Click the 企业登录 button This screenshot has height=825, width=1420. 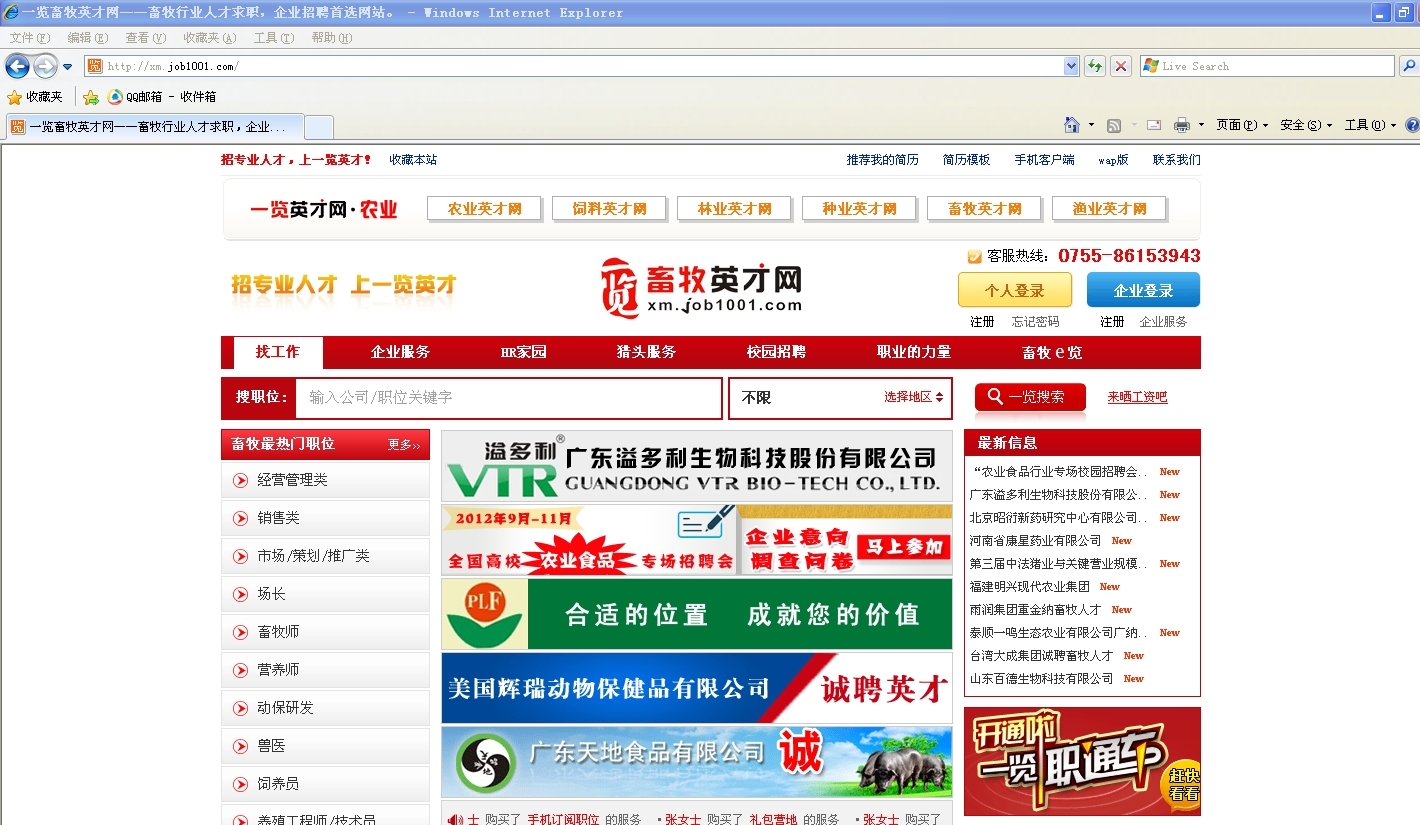(1143, 290)
